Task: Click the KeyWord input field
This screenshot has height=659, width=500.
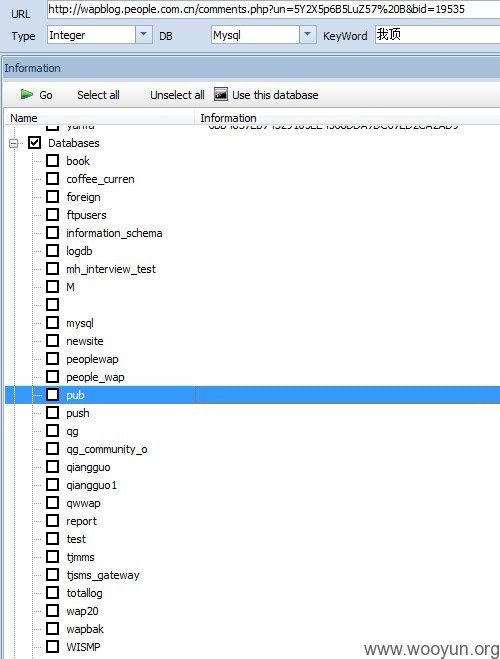Action: pos(437,34)
